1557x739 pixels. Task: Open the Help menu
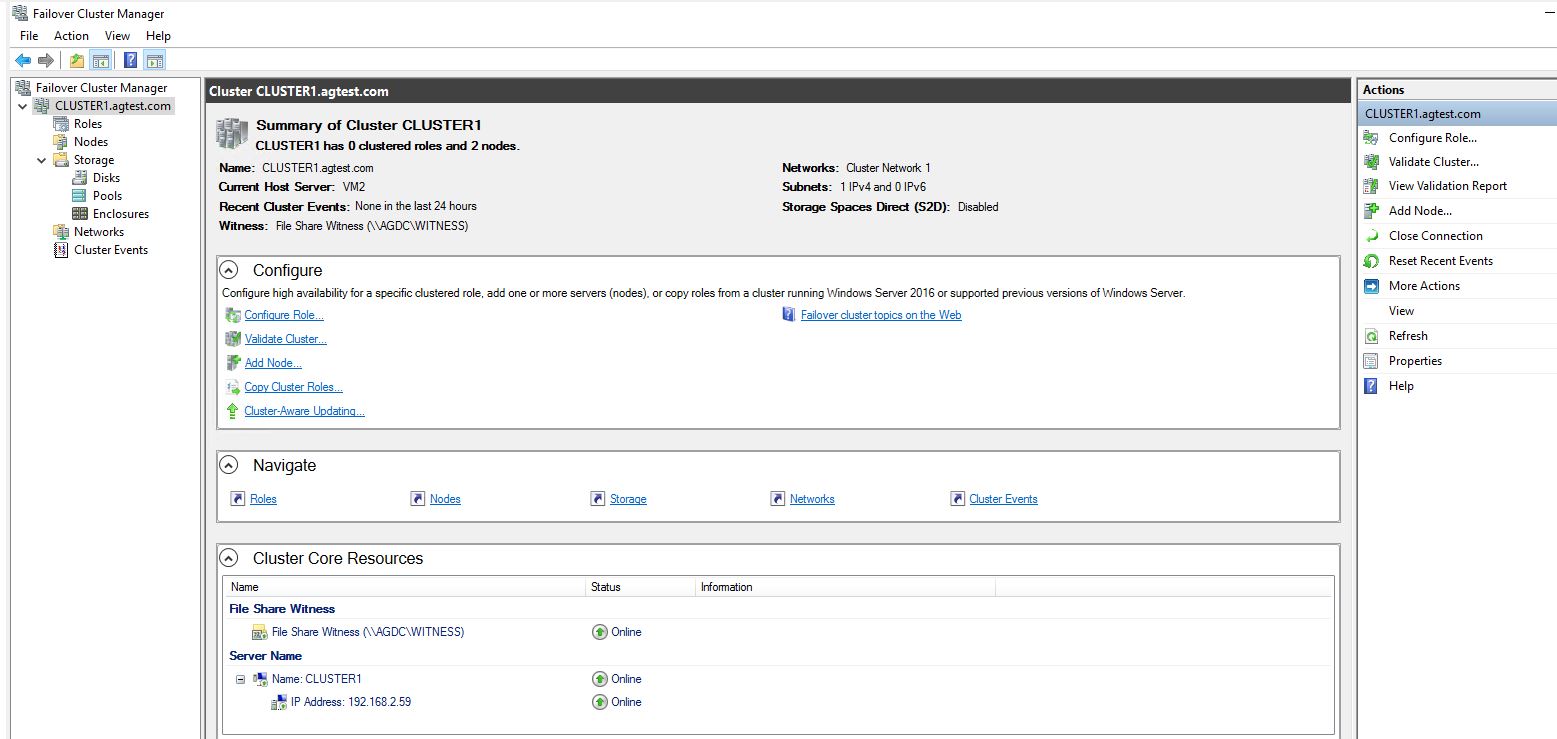(x=158, y=36)
